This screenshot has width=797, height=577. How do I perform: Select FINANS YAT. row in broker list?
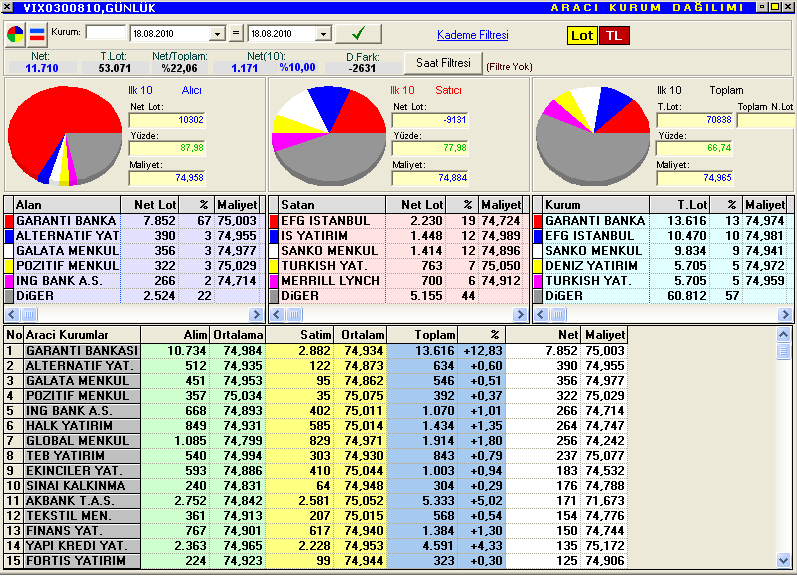click(x=315, y=531)
